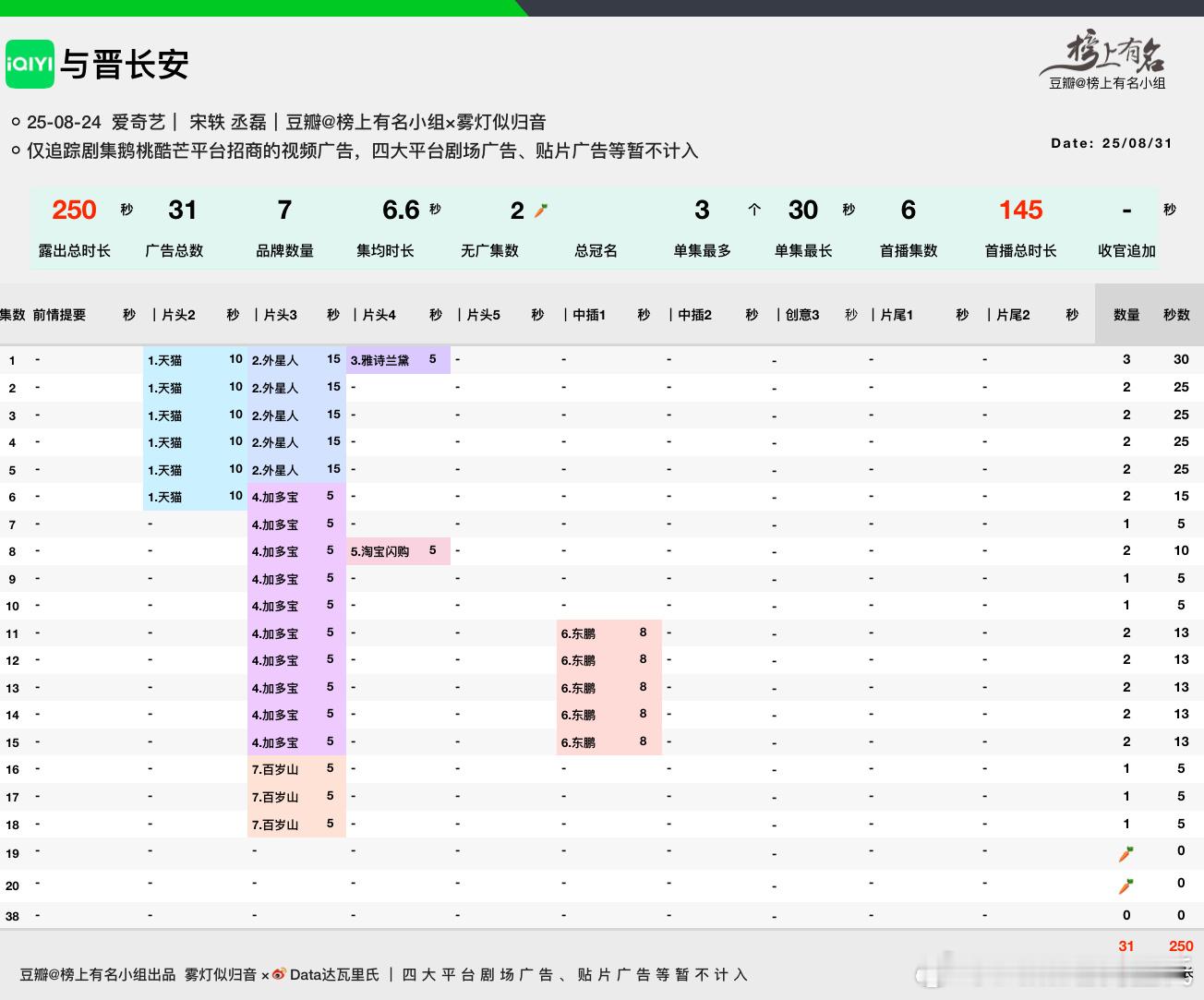Click the 秒数 column header
The height and width of the screenshot is (1000, 1204).
tap(1176, 315)
